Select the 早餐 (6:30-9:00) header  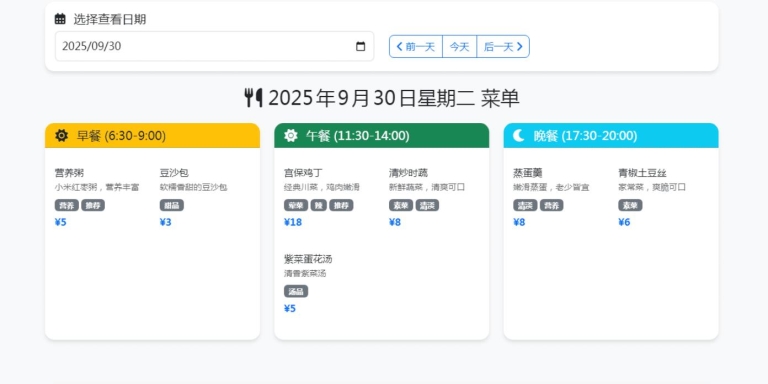click(x=152, y=136)
